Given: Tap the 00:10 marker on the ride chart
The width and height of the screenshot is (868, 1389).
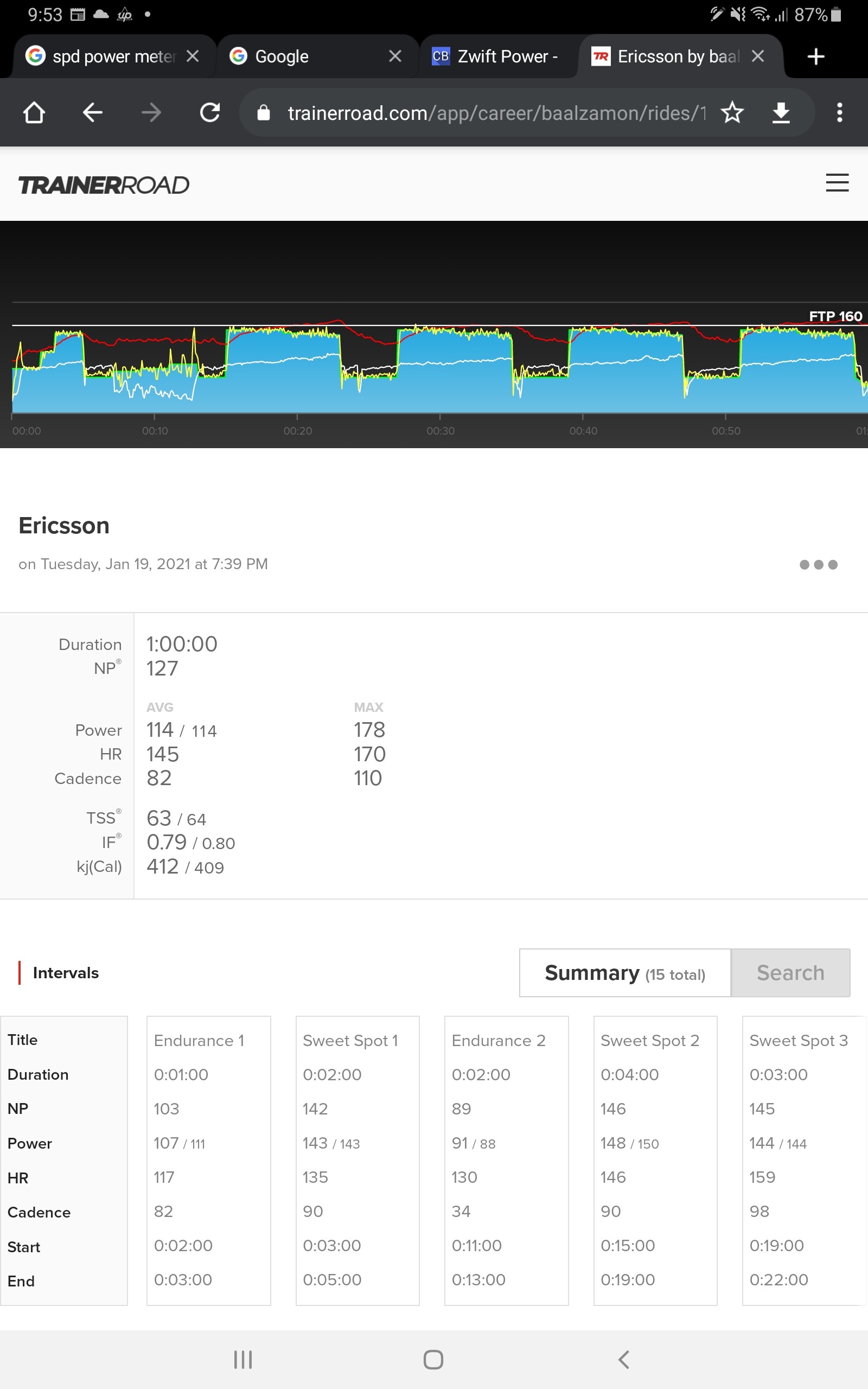Looking at the screenshot, I should click(x=155, y=430).
